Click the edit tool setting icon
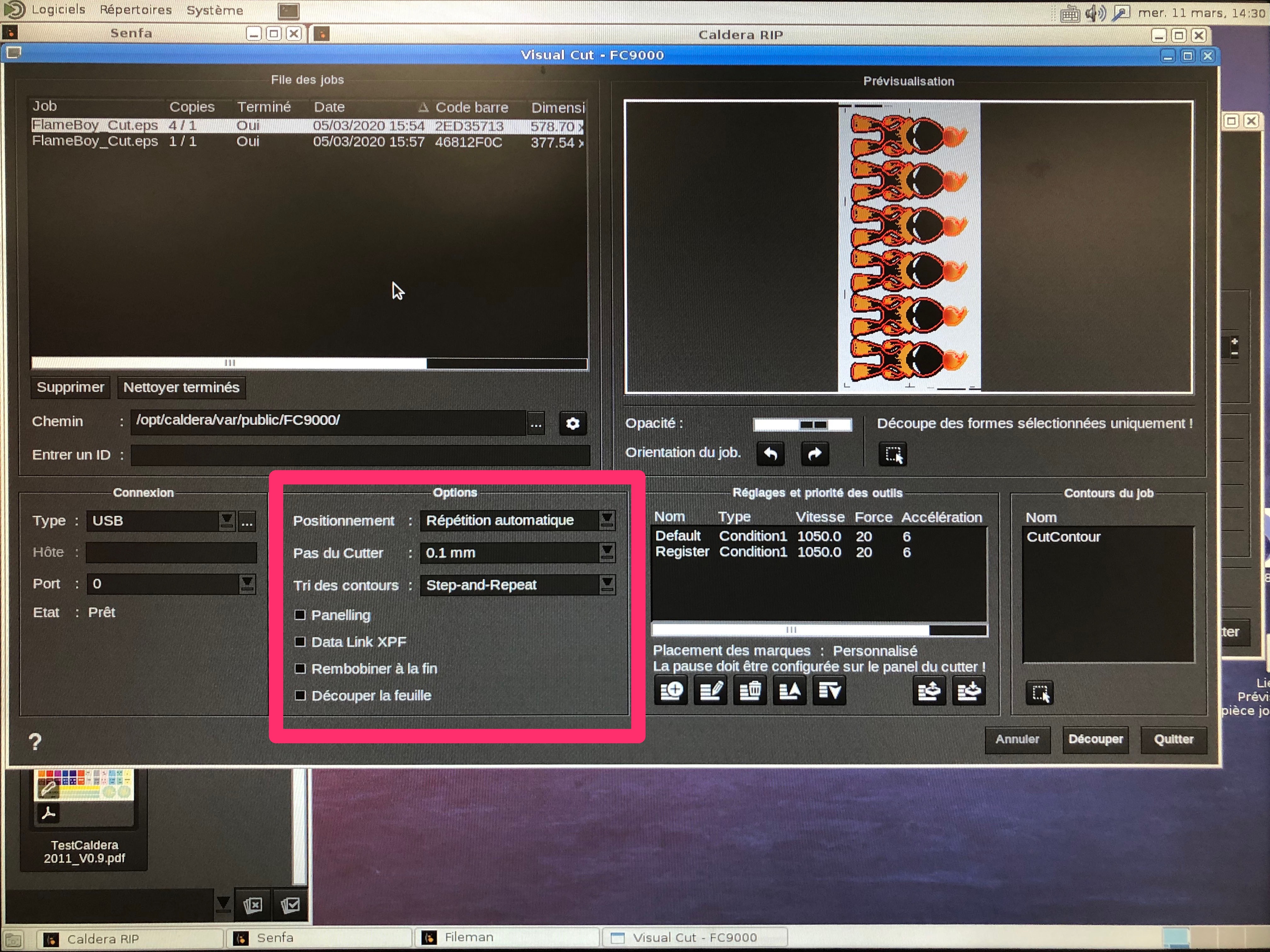The height and width of the screenshot is (952, 1270). [710, 690]
